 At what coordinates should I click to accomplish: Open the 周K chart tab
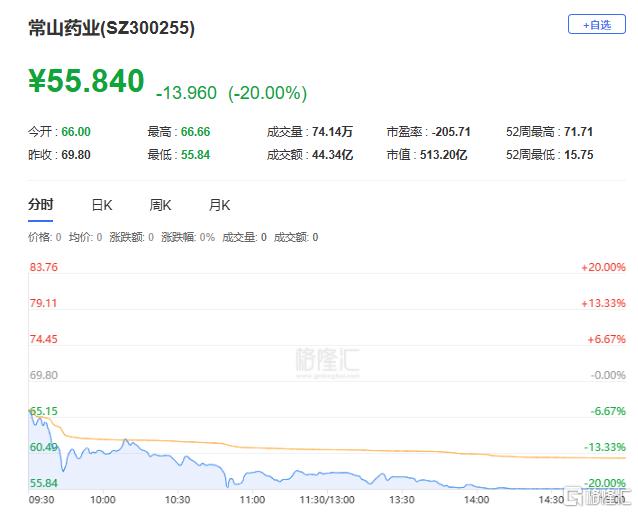pos(160,205)
